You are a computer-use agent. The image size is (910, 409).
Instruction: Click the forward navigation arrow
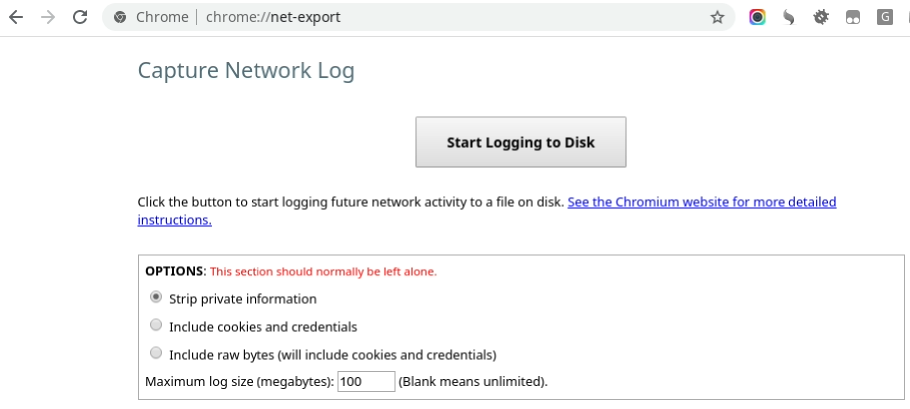[48, 17]
